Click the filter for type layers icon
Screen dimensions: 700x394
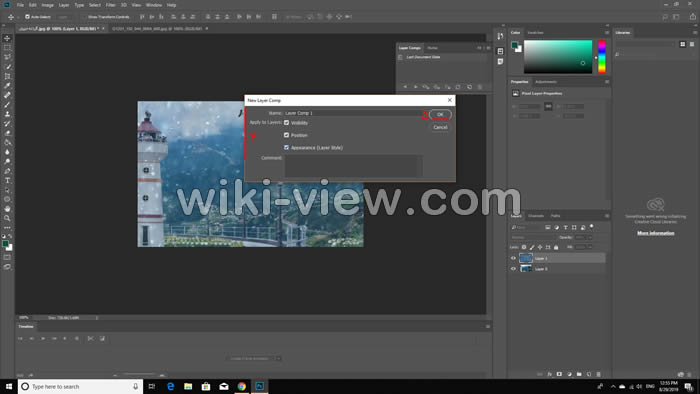pos(565,228)
